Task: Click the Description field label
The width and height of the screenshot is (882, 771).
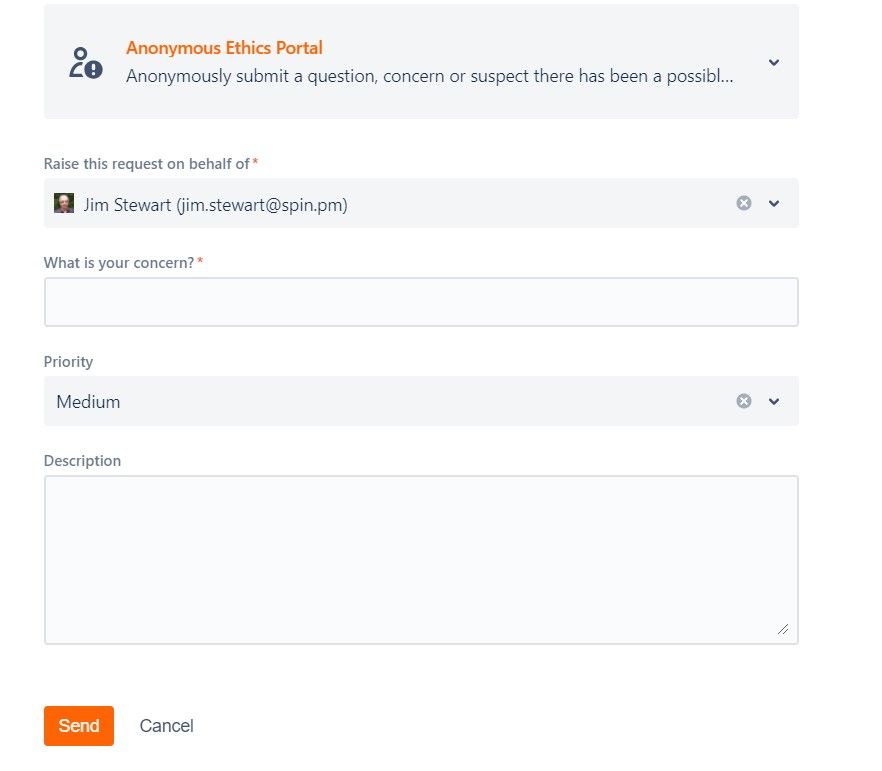Action: pyautogui.click(x=82, y=461)
